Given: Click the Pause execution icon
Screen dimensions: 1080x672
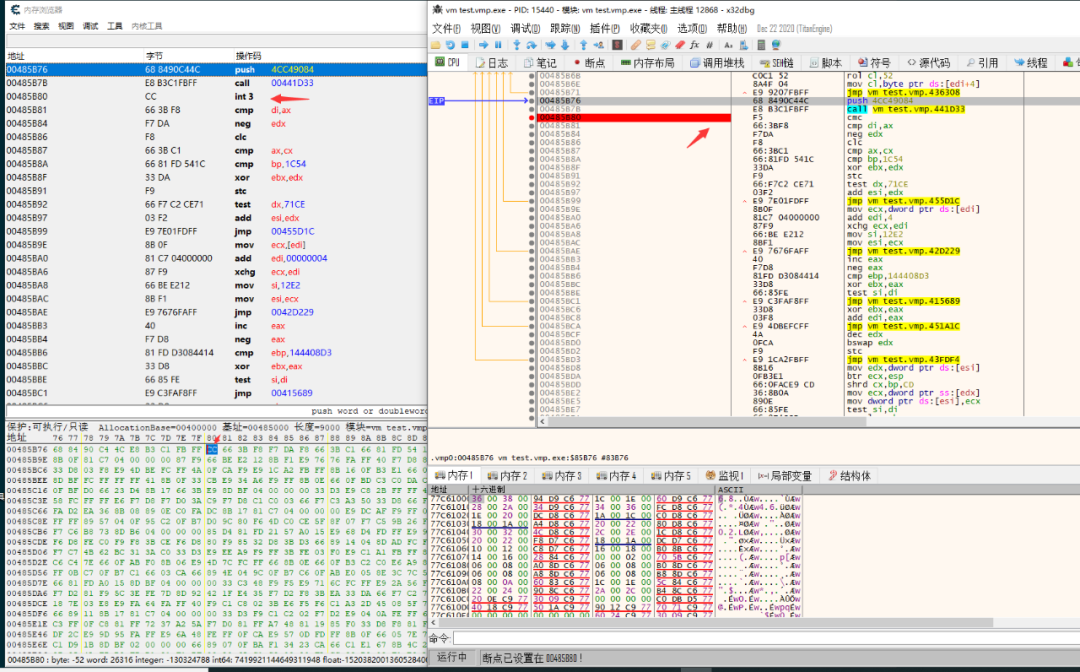Looking at the screenshot, I should (498, 45).
